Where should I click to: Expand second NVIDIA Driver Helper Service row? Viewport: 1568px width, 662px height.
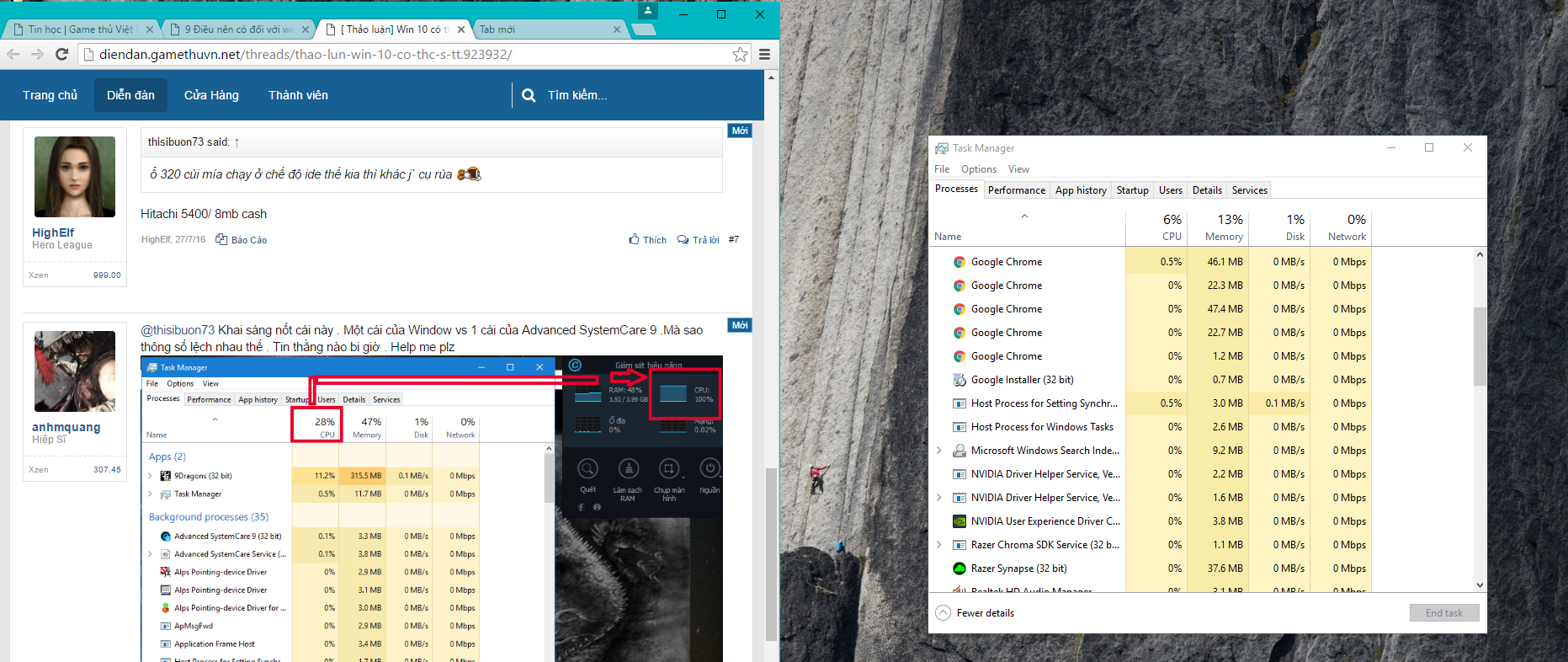tap(939, 498)
